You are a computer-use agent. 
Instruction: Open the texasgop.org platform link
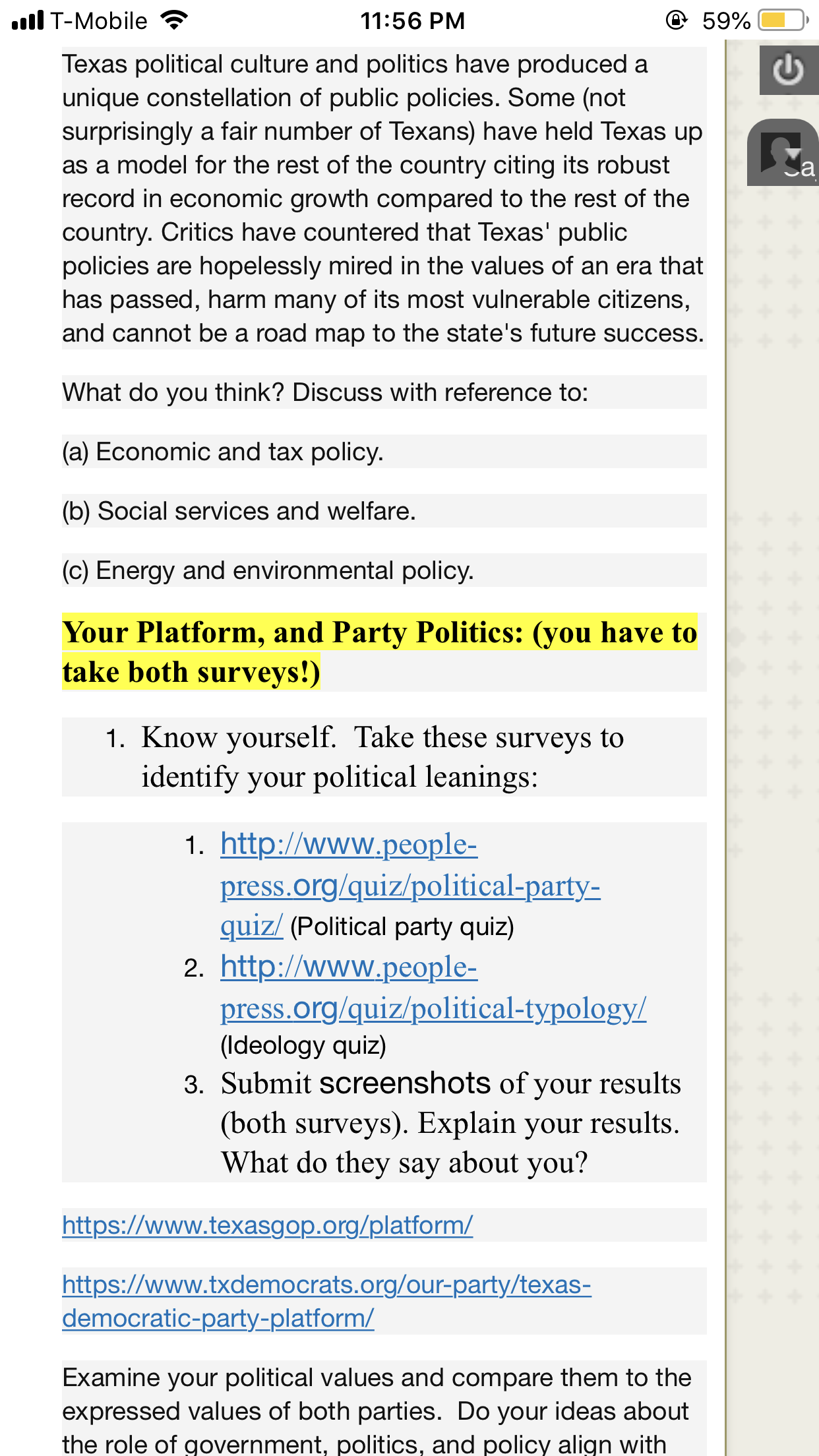click(268, 1225)
